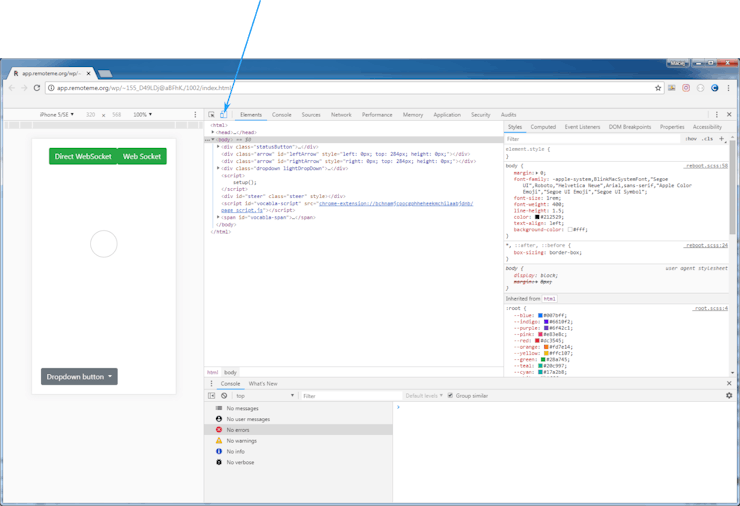Screen dimensions: 740x506
Task: Expand the head element node
Action: click(213, 132)
